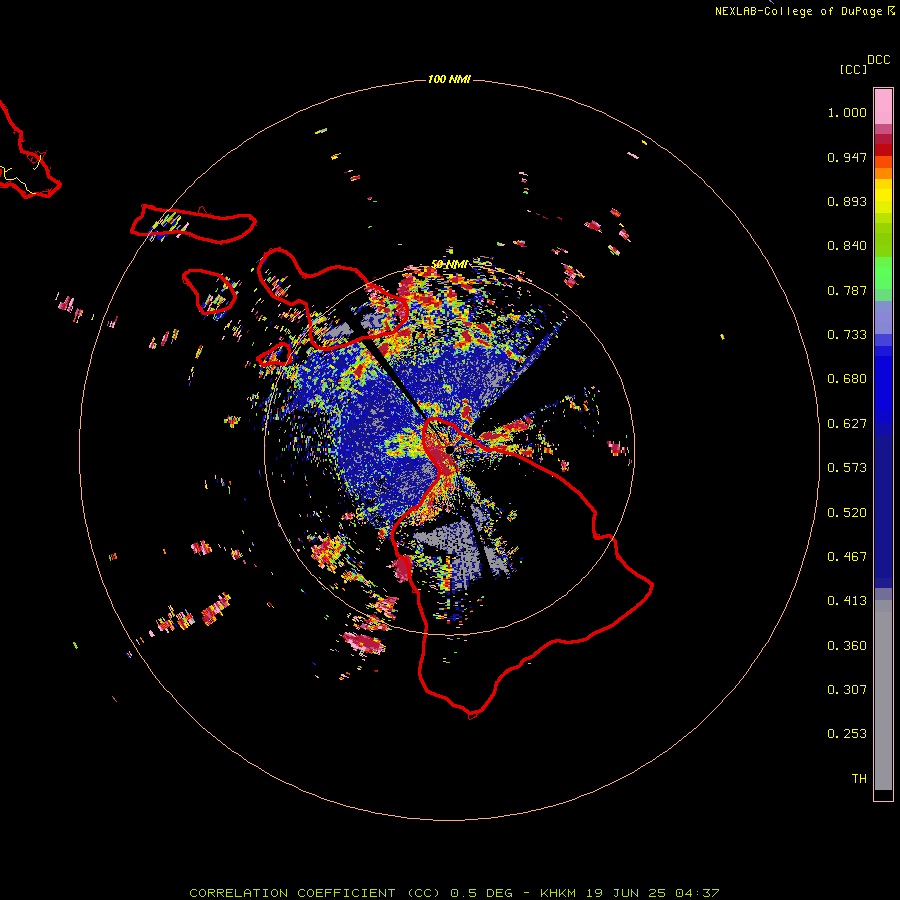Click the 100 NMI range ring label
900x900 pixels.
[449, 79]
